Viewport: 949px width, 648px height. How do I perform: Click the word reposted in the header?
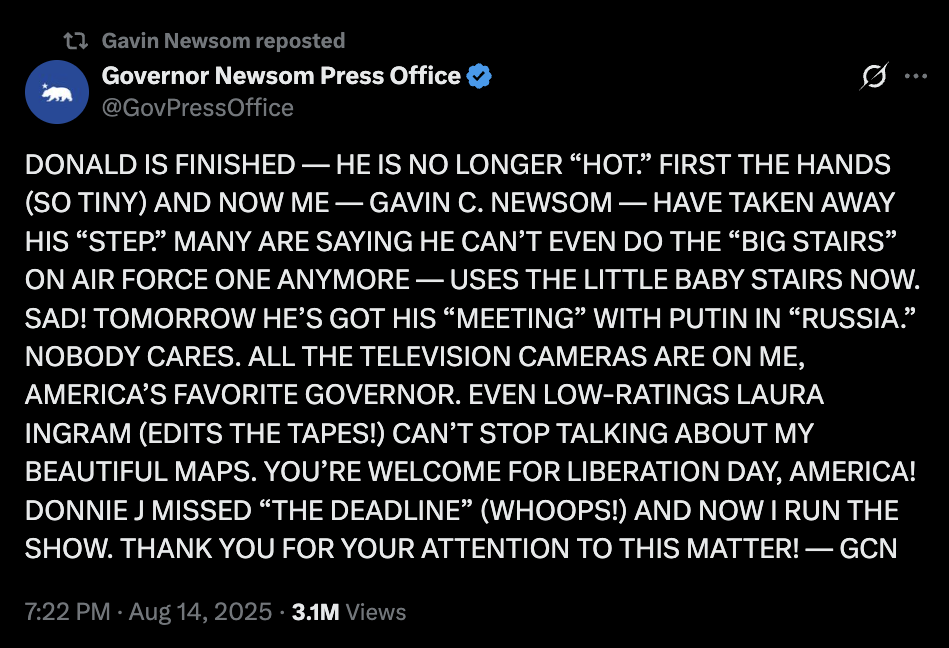pos(300,41)
